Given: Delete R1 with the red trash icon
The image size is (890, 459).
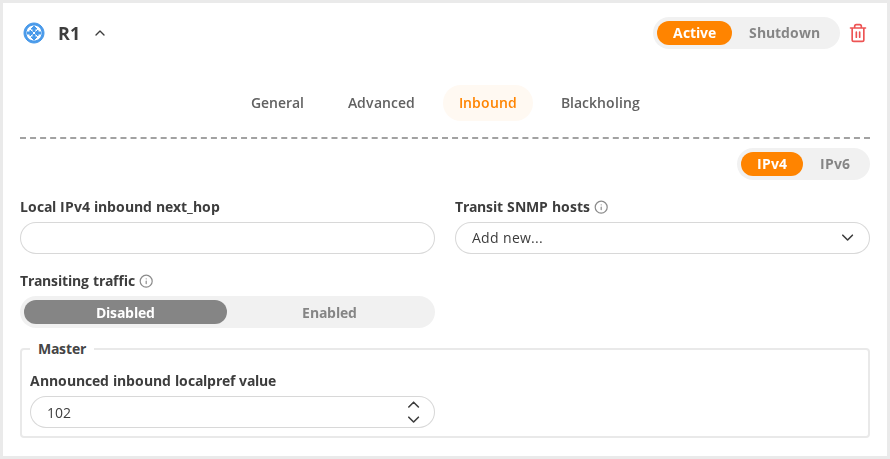Looking at the screenshot, I should (858, 33).
